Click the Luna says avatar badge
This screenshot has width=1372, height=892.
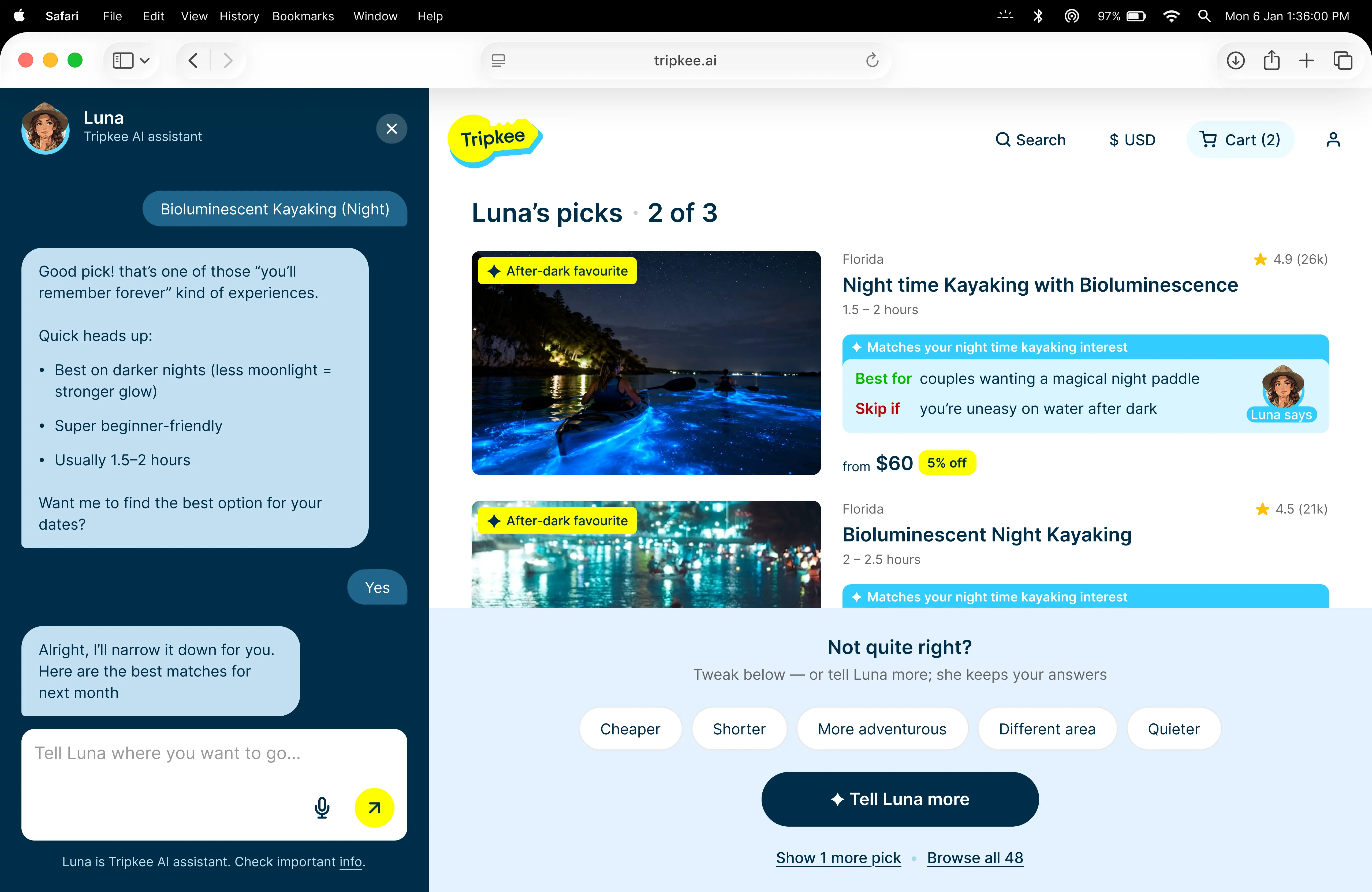[x=1282, y=393]
